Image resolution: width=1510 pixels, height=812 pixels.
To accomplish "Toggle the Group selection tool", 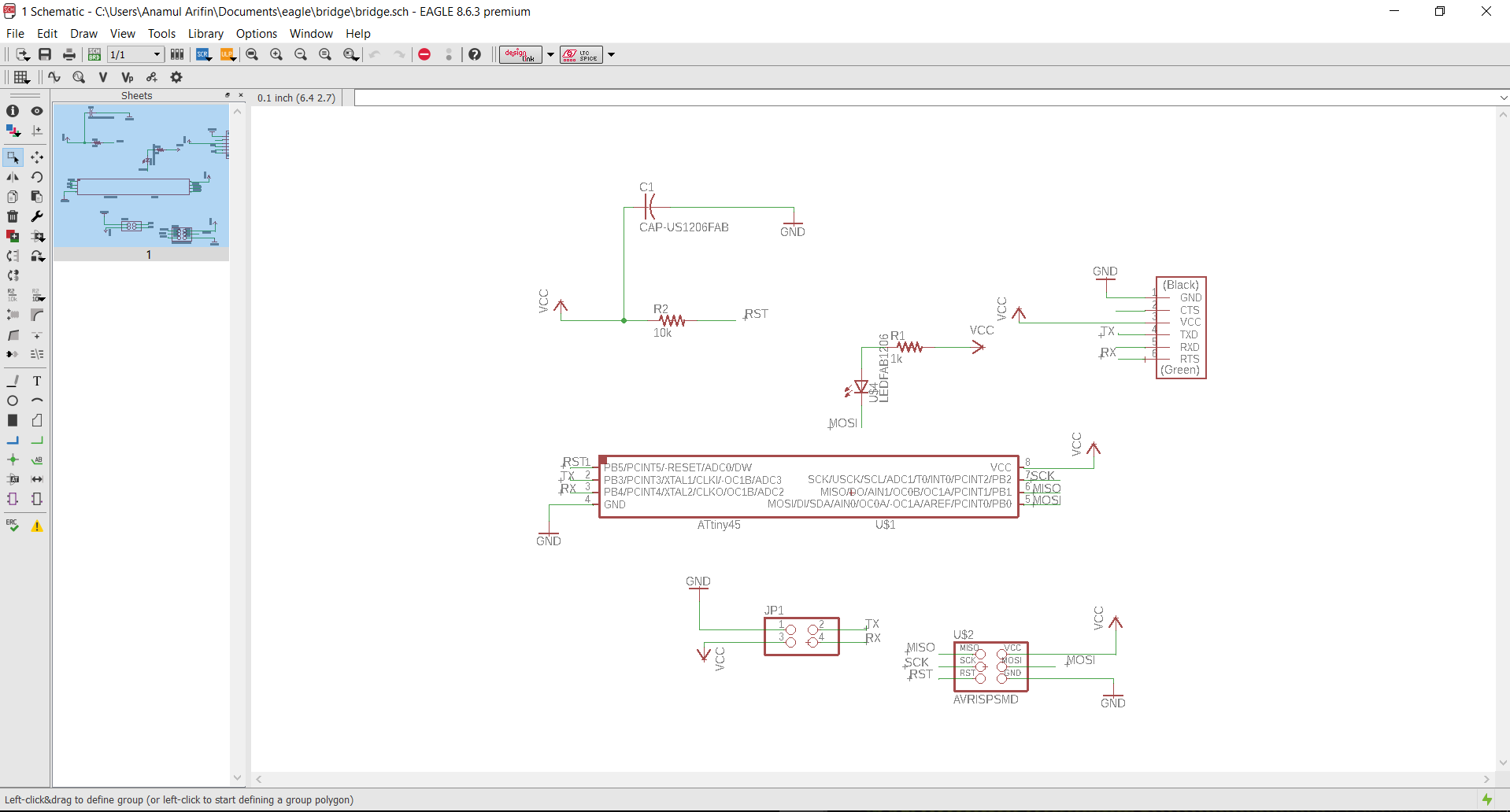I will pyautogui.click(x=13, y=157).
